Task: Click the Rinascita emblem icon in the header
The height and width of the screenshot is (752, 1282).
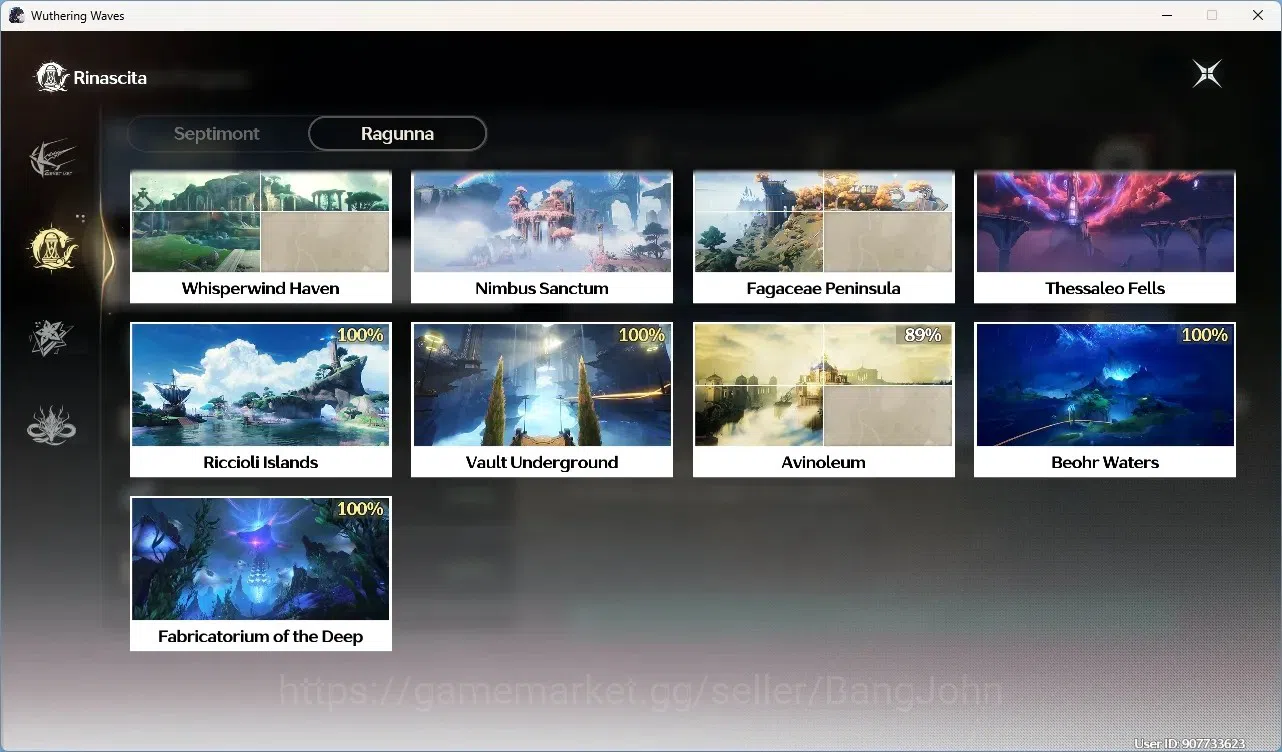Action: pos(52,77)
